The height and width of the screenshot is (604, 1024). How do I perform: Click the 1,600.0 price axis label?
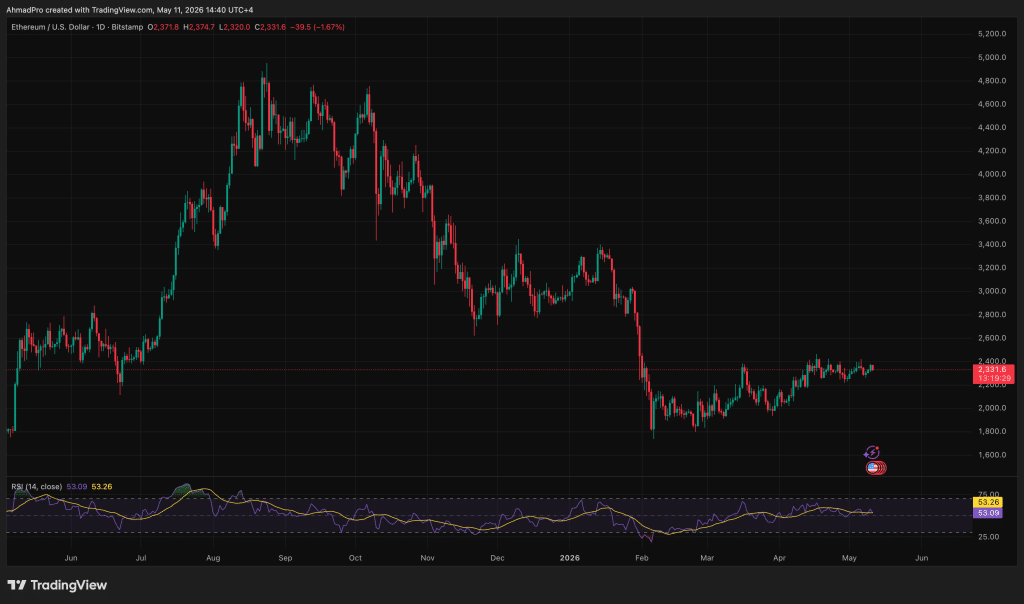tap(991, 455)
